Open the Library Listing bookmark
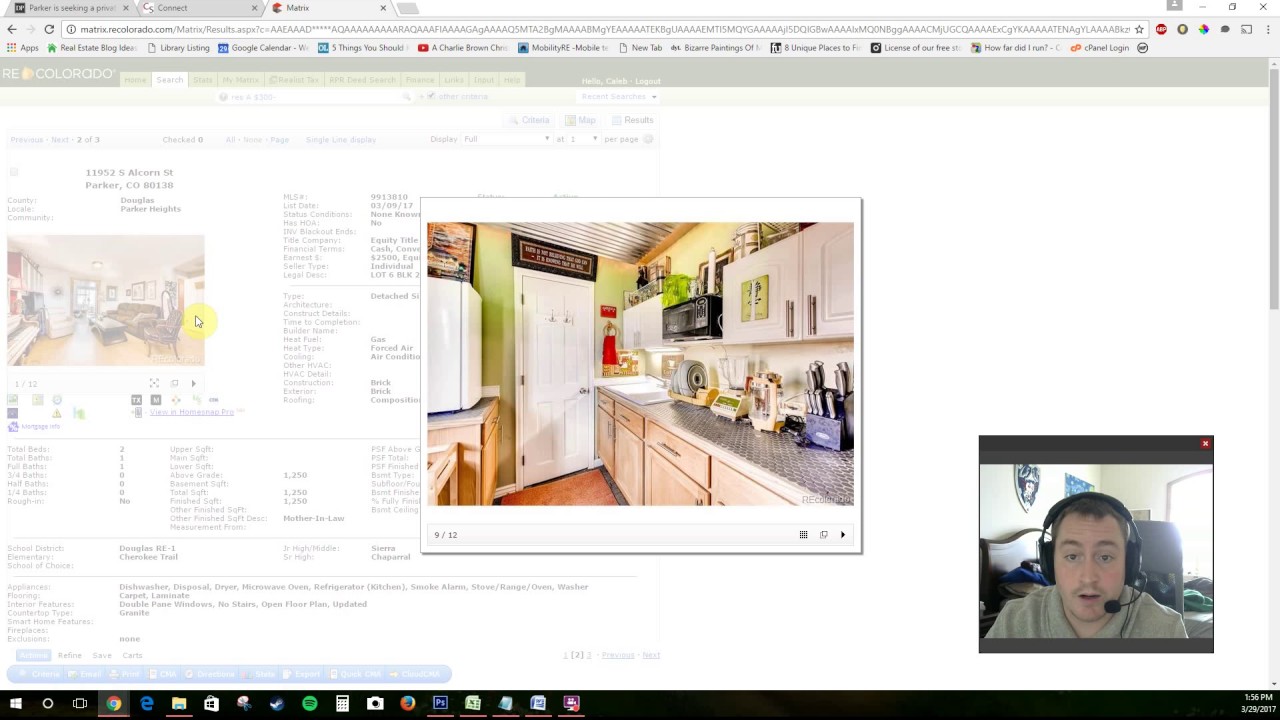Image resolution: width=1280 pixels, height=720 pixels. click(x=178, y=48)
